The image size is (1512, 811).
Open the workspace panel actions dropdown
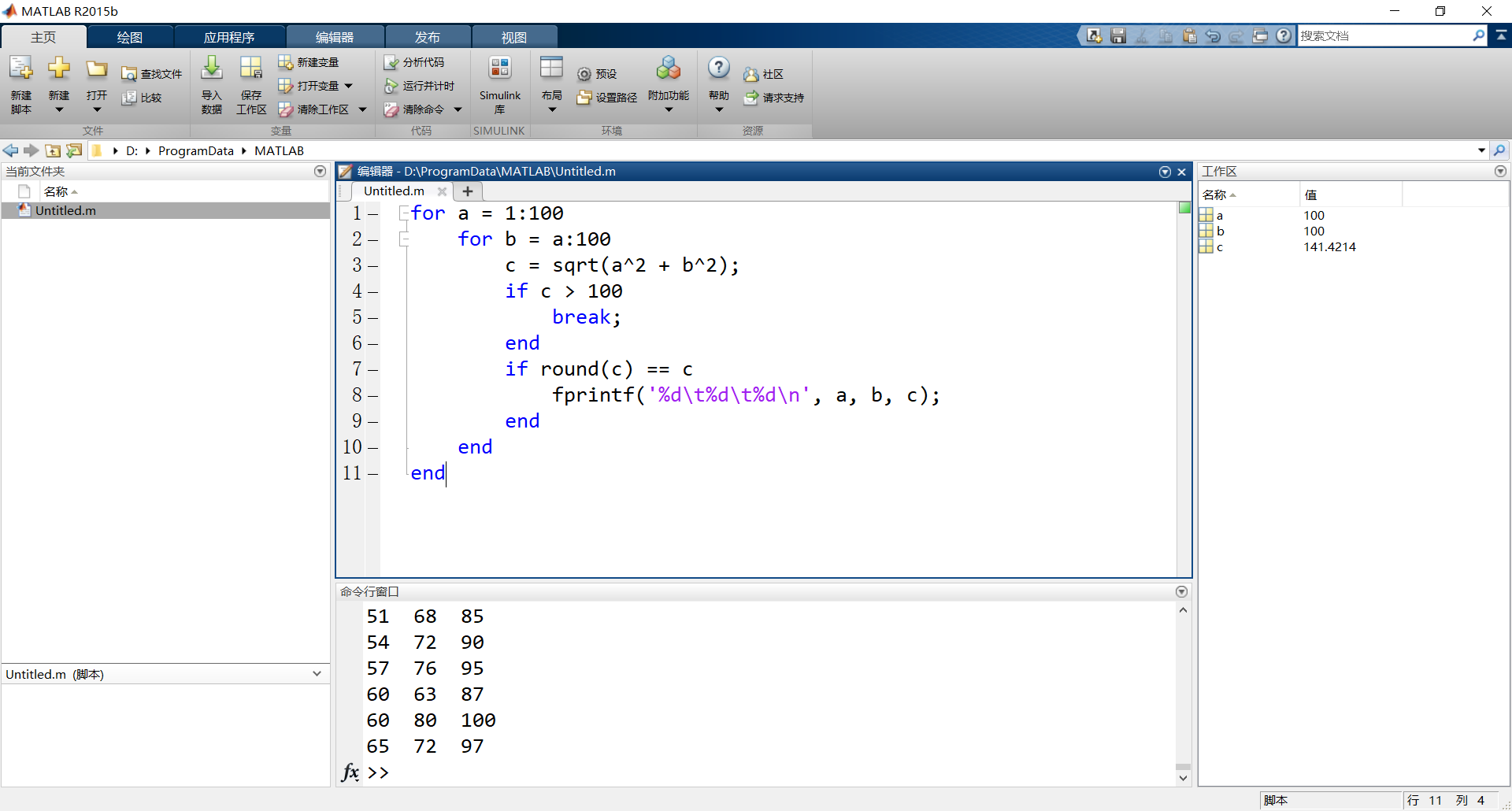[1500, 172]
